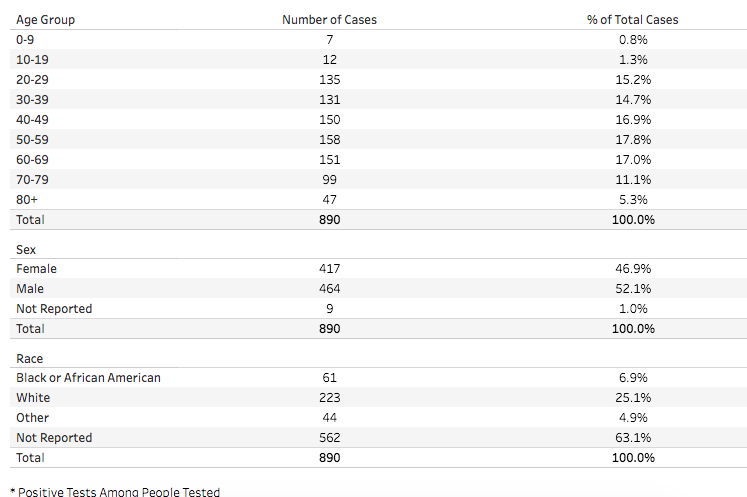Select the 63.1% percentage cell

pyautogui.click(x=634, y=438)
